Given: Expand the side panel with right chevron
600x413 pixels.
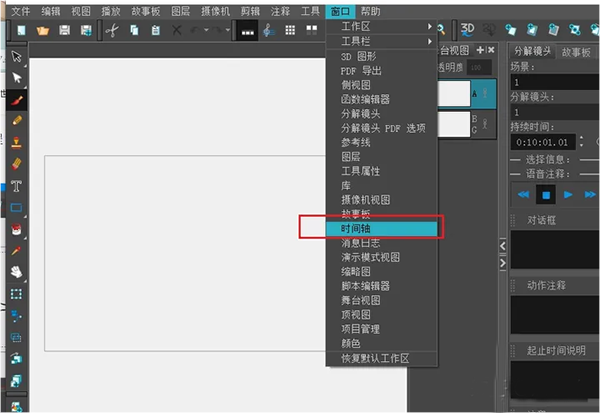Looking at the screenshot, I should tap(503, 263).
